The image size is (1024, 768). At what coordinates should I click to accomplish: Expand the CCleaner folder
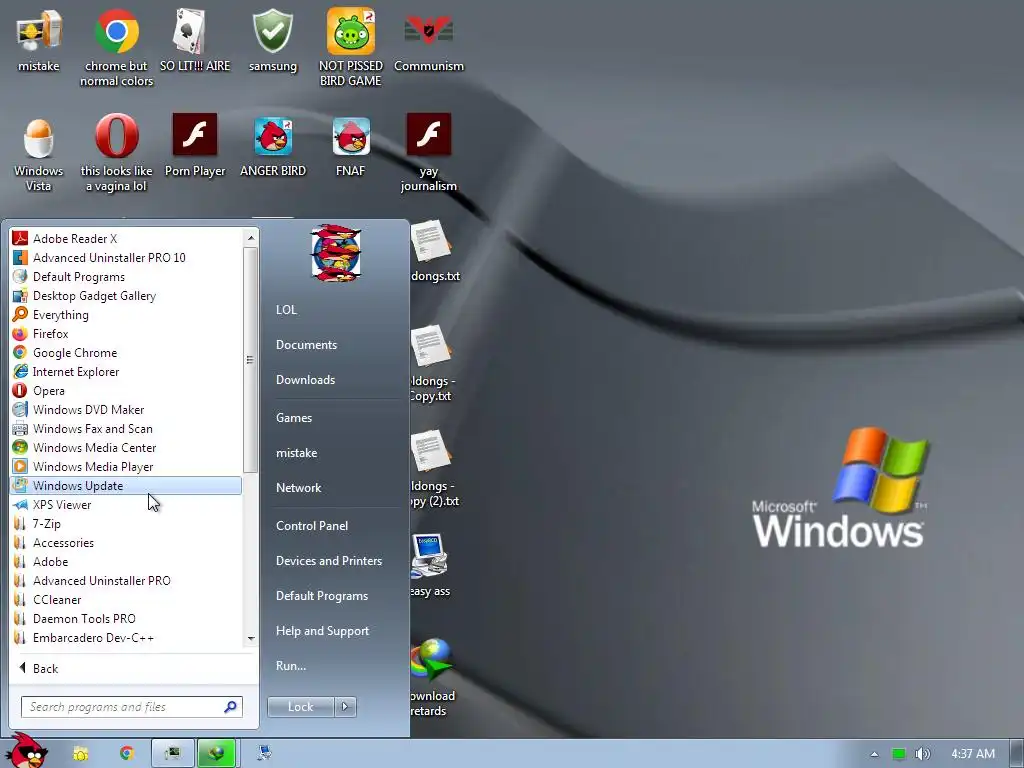coord(126,599)
